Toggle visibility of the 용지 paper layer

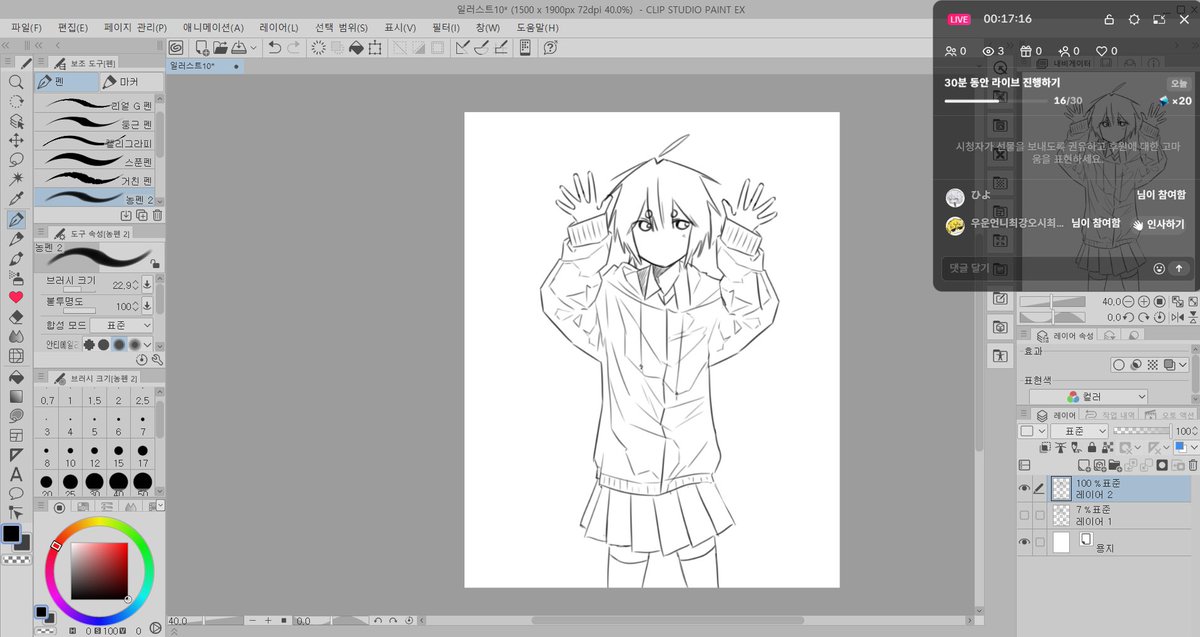click(x=1024, y=542)
